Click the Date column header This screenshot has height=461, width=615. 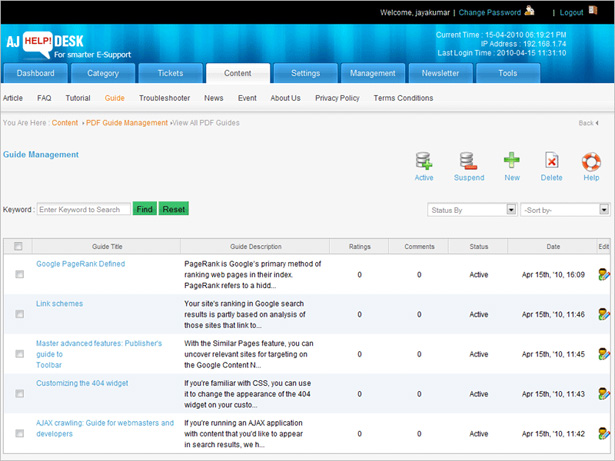pyautogui.click(x=553, y=247)
